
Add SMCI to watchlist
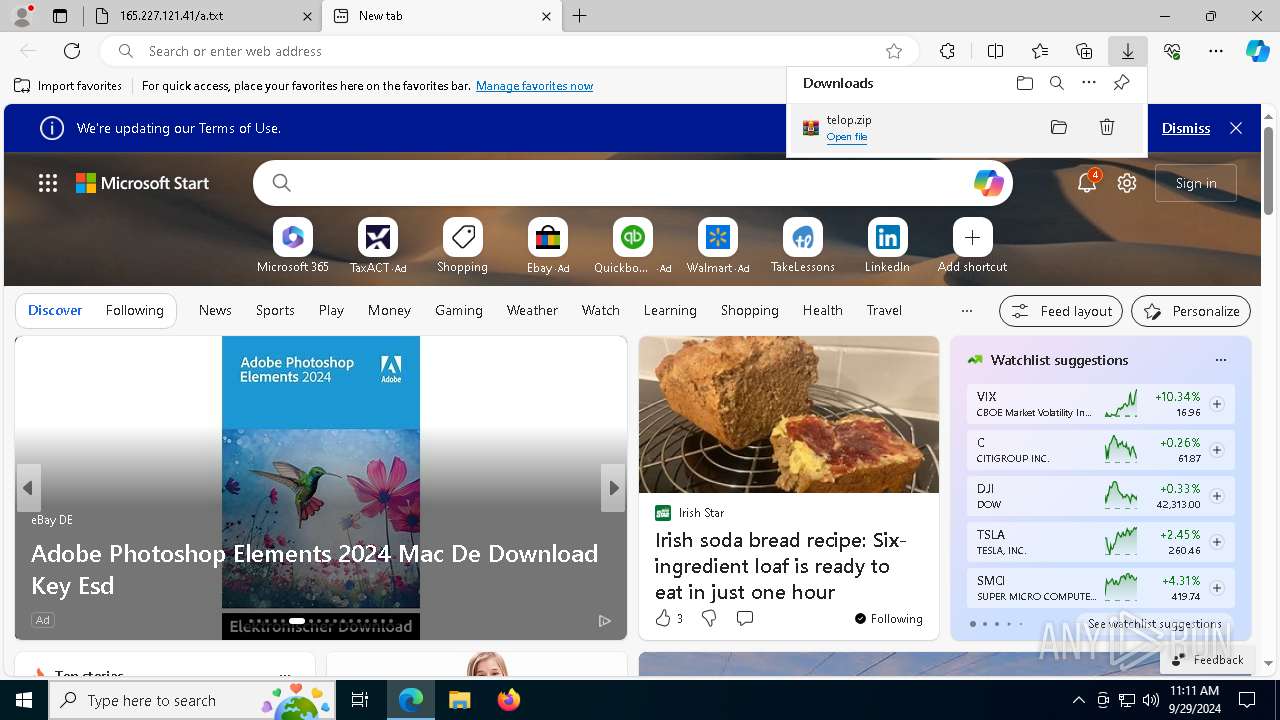(1217, 588)
